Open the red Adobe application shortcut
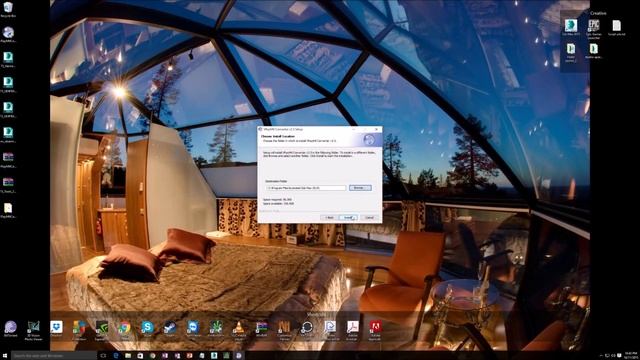Screen dimensions: 640x360 click(x=375, y=330)
